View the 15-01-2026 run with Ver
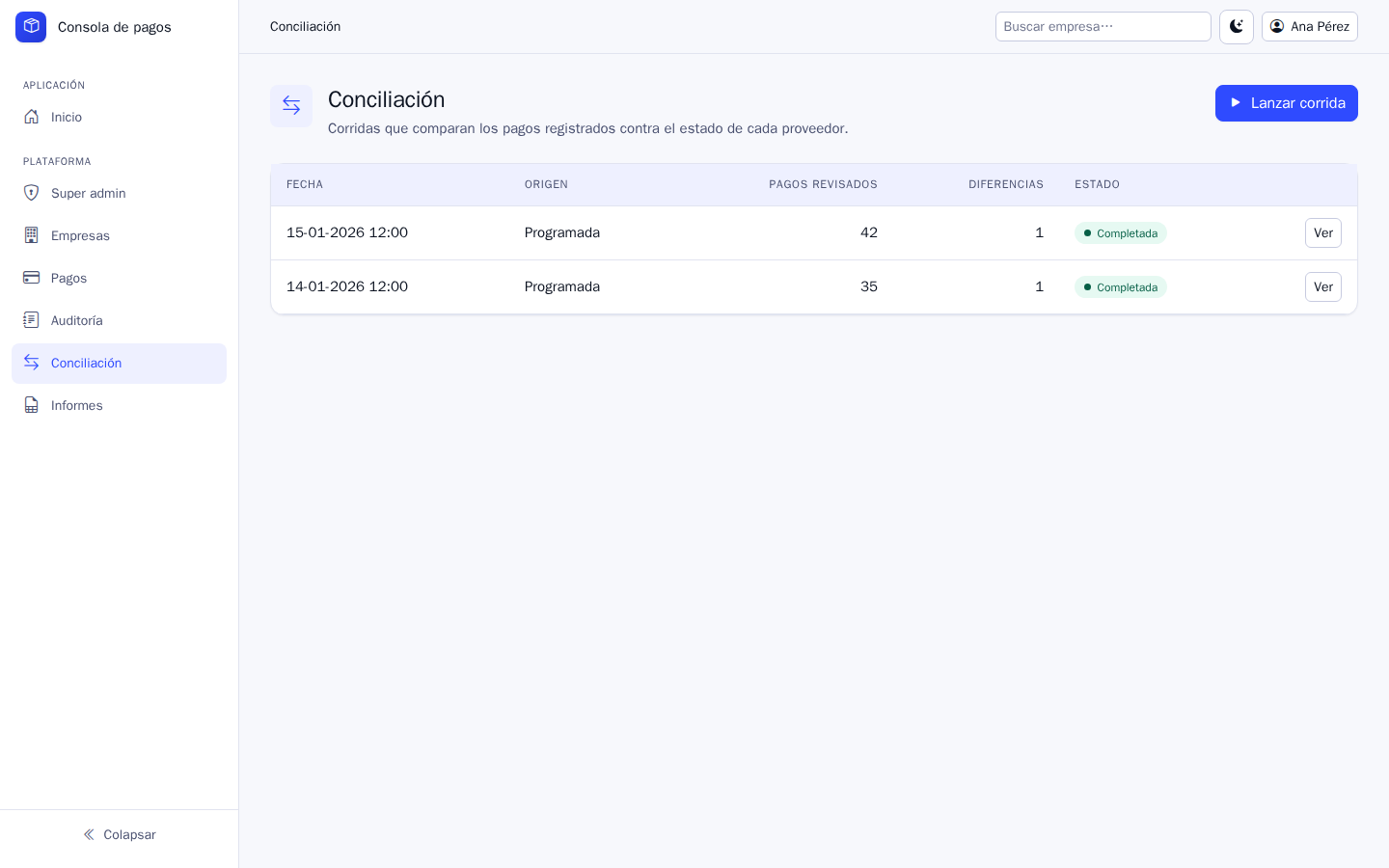 1323,232
